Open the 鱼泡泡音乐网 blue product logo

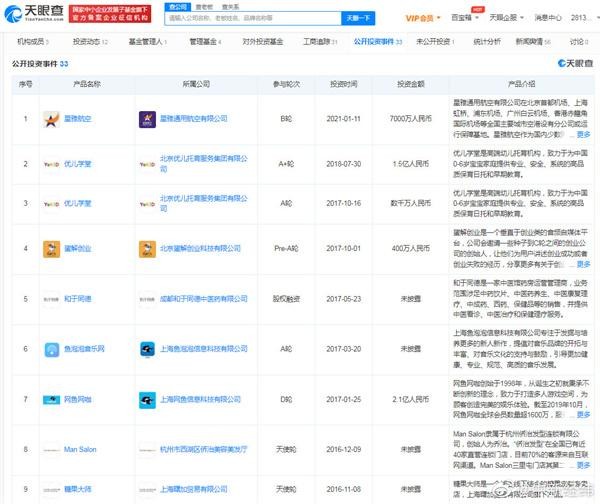[52, 349]
